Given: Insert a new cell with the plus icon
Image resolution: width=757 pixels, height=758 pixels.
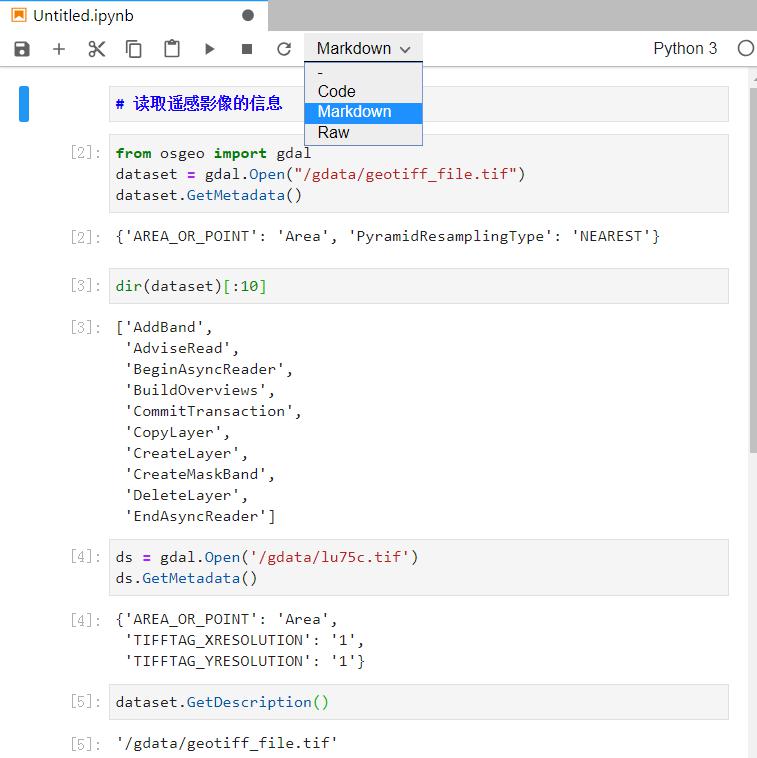Looking at the screenshot, I should point(58,49).
